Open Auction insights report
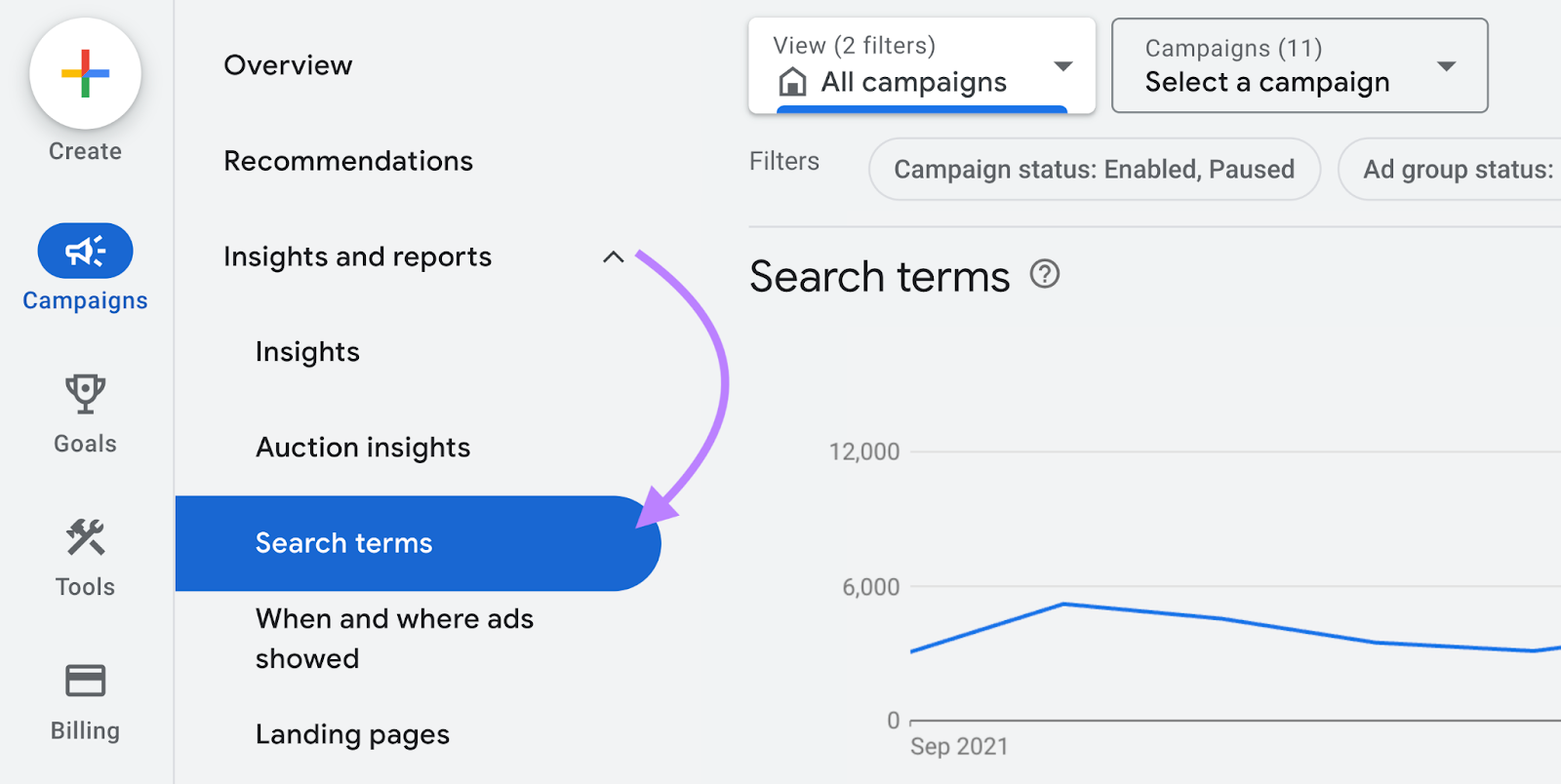This screenshot has height=784, width=1561. (x=363, y=448)
